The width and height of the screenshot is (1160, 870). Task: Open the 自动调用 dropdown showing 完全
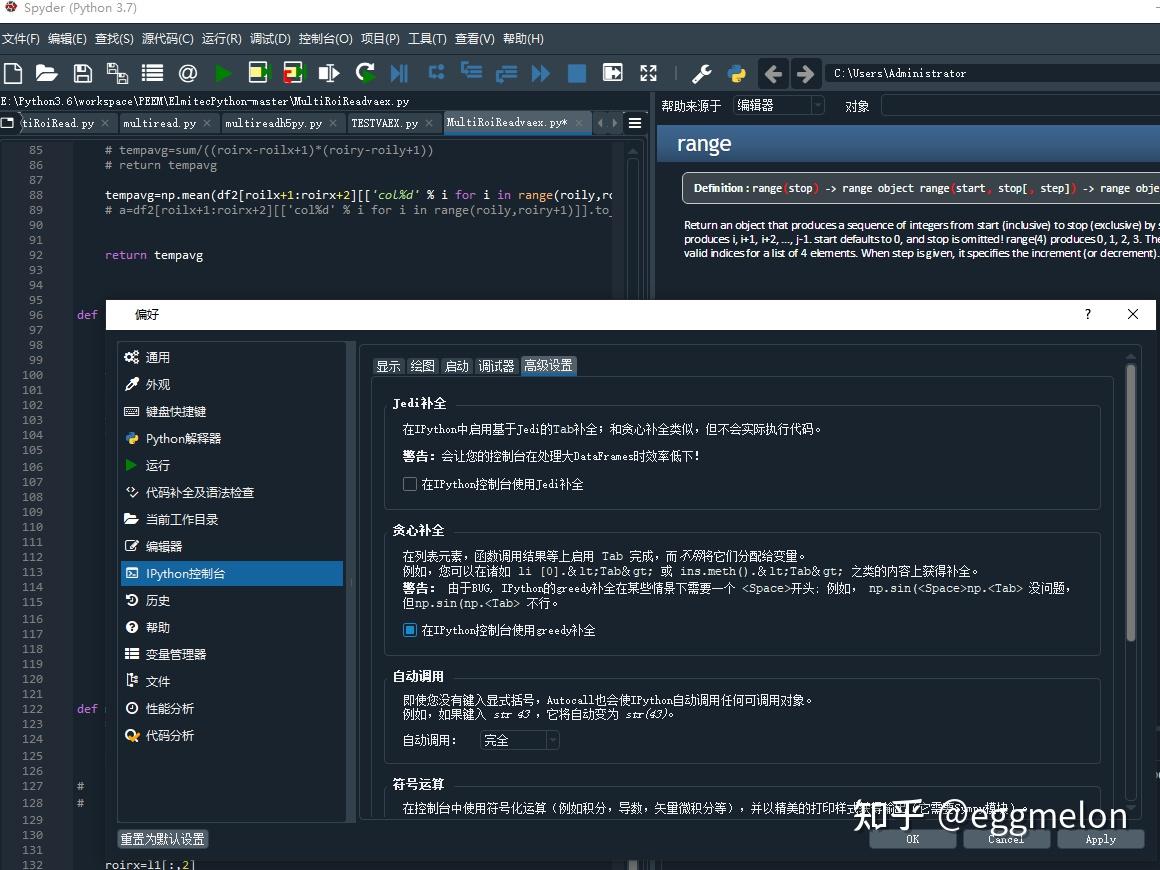(518, 740)
